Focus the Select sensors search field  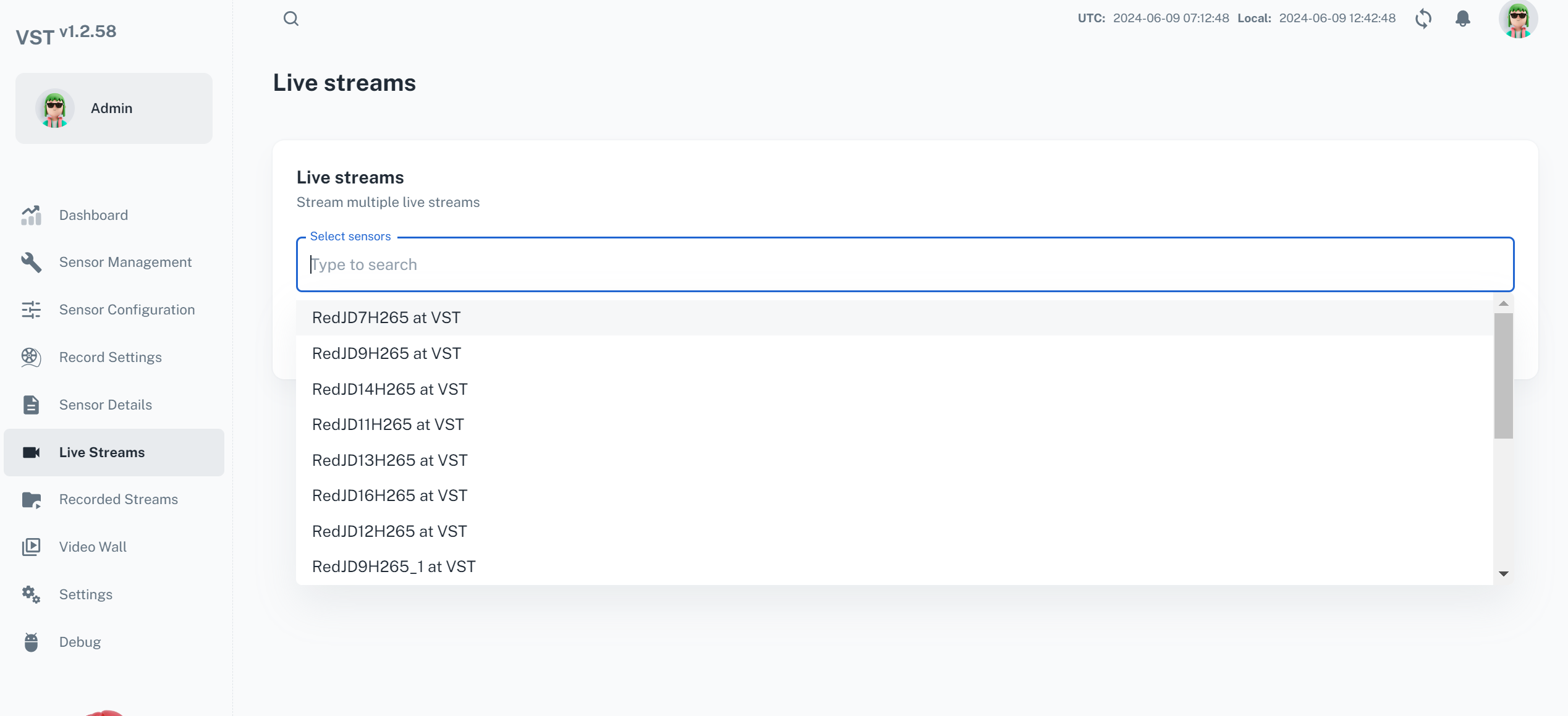904,264
